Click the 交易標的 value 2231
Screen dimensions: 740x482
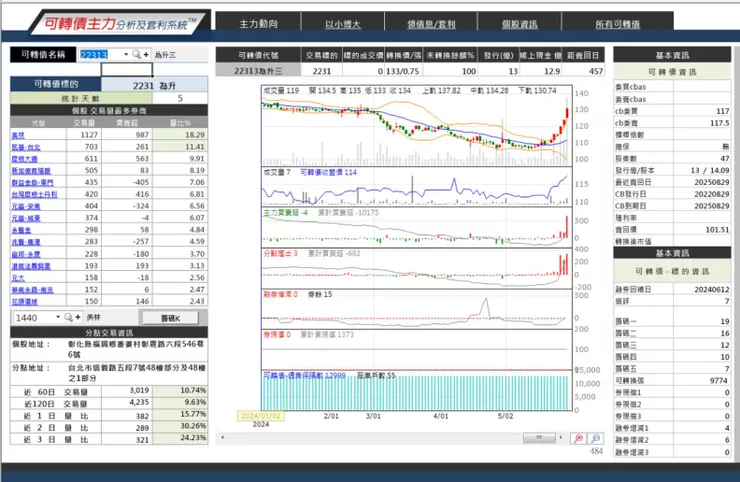click(x=322, y=71)
